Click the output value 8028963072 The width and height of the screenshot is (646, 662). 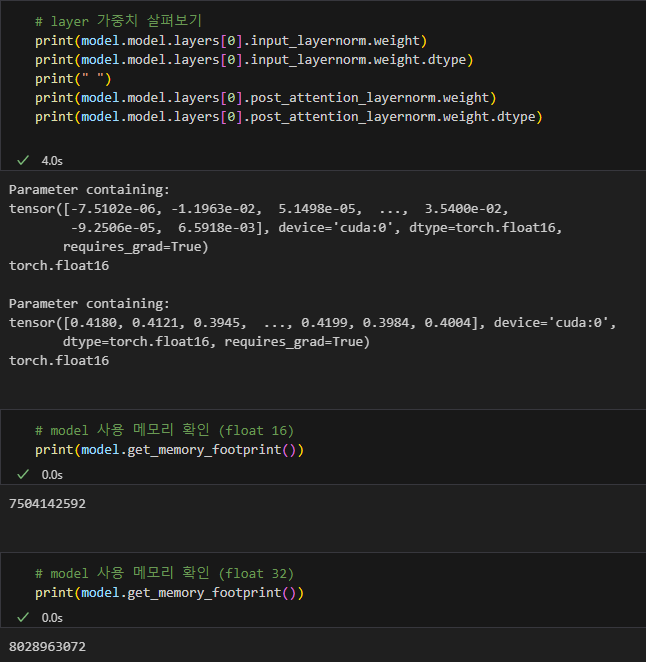[x=47, y=647]
